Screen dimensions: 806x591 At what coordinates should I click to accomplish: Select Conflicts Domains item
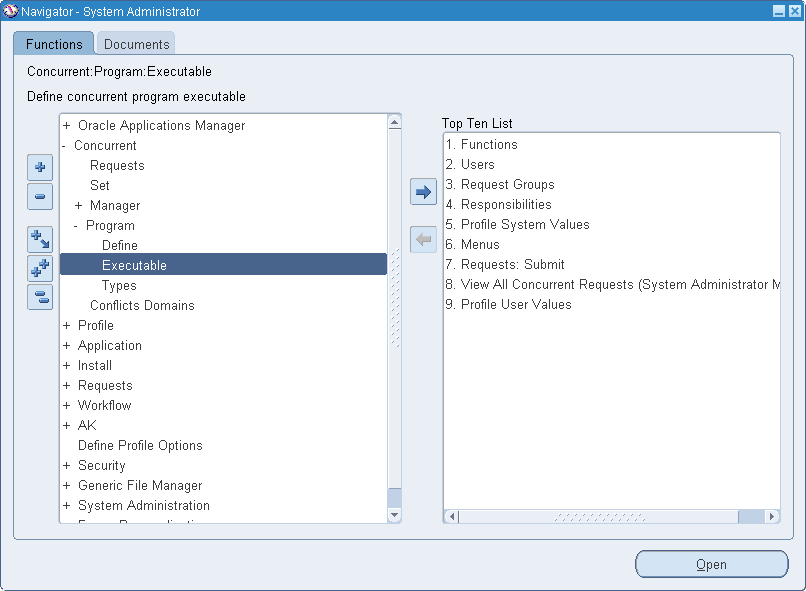tap(142, 305)
